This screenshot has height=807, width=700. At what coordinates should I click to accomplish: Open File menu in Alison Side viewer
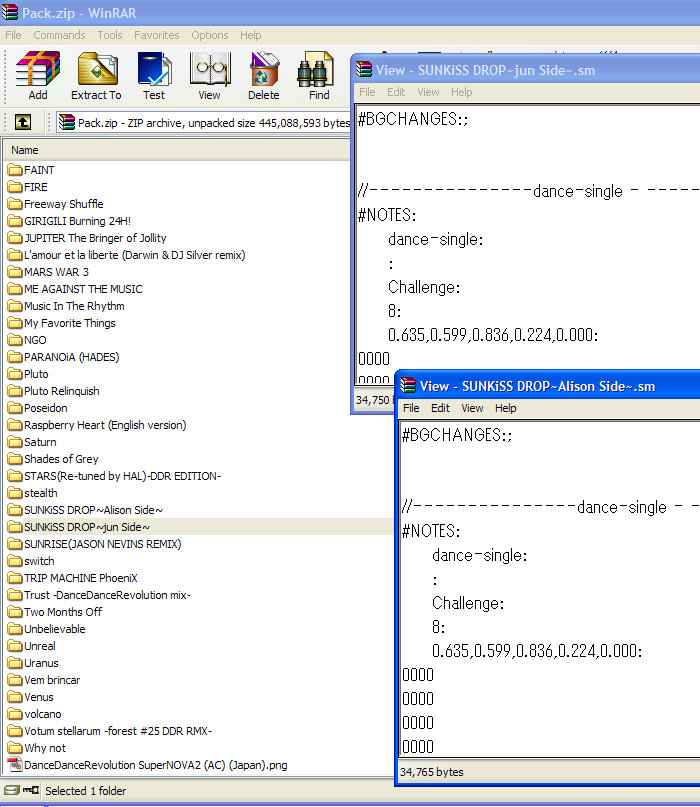(411, 408)
